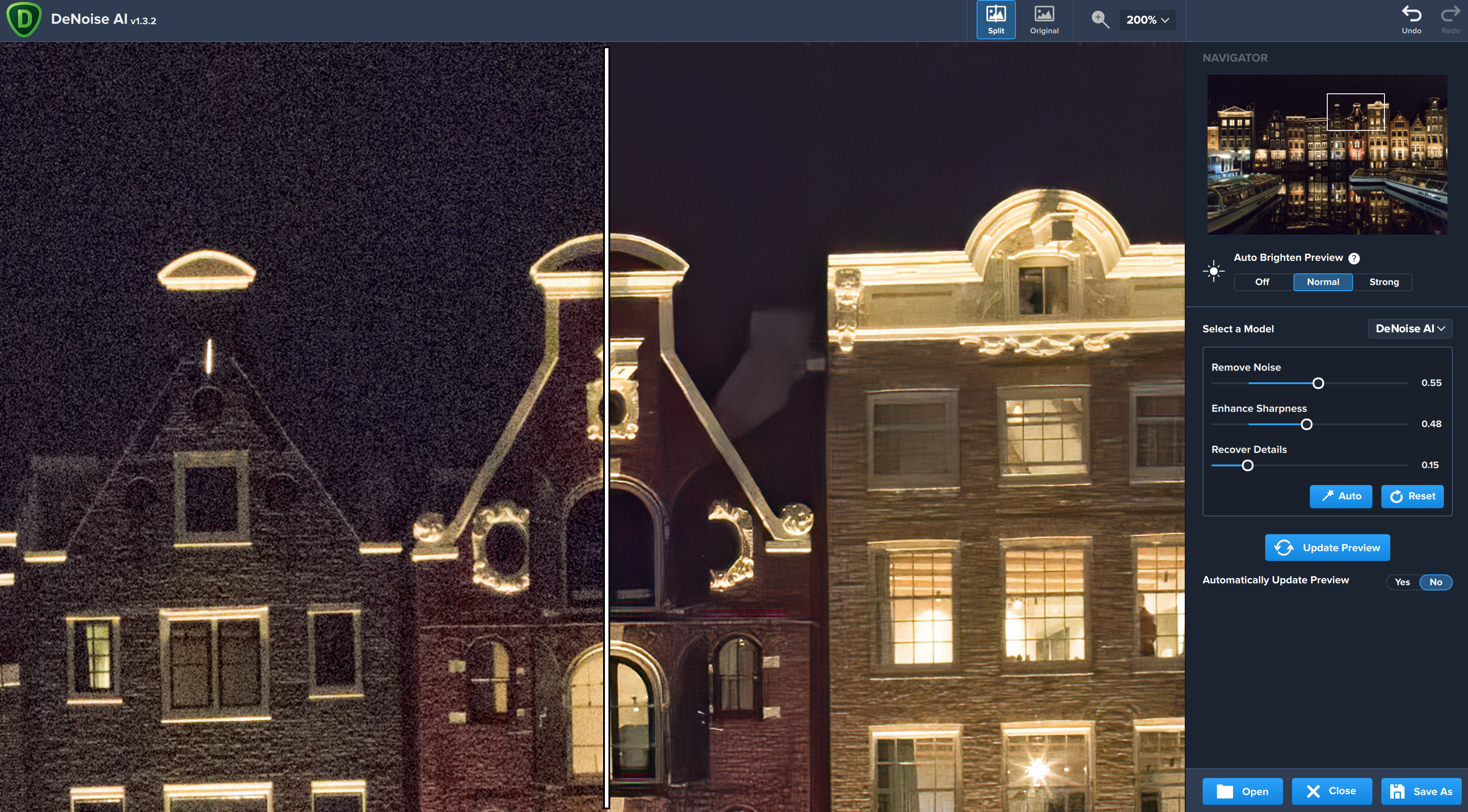Click the Remove Noise slider handle
The width and height of the screenshot is (1468, 812).
click(1317, 383)
